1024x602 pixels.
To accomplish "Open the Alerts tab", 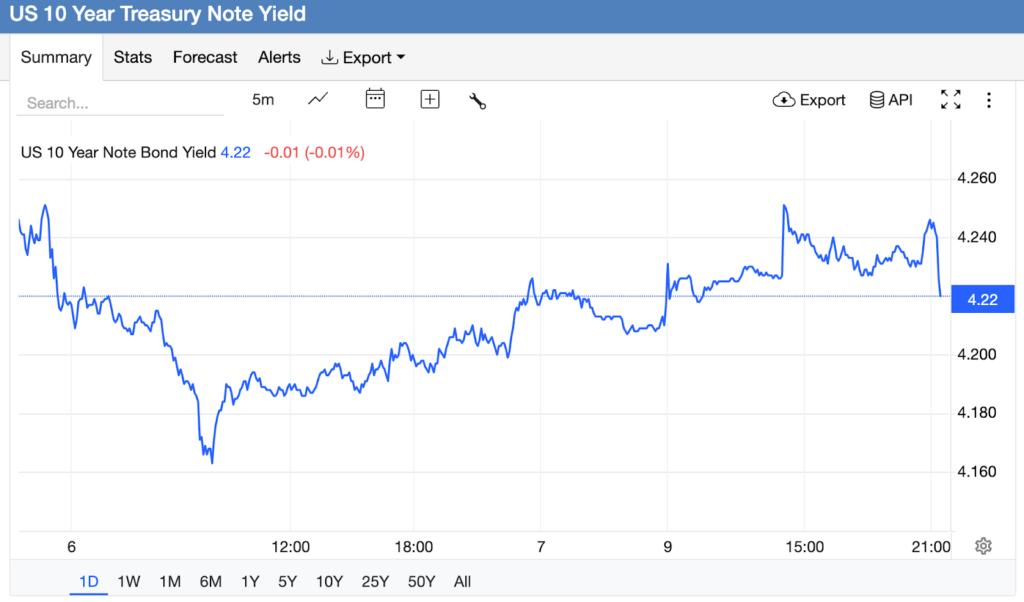I will click(x=279, y=57).
